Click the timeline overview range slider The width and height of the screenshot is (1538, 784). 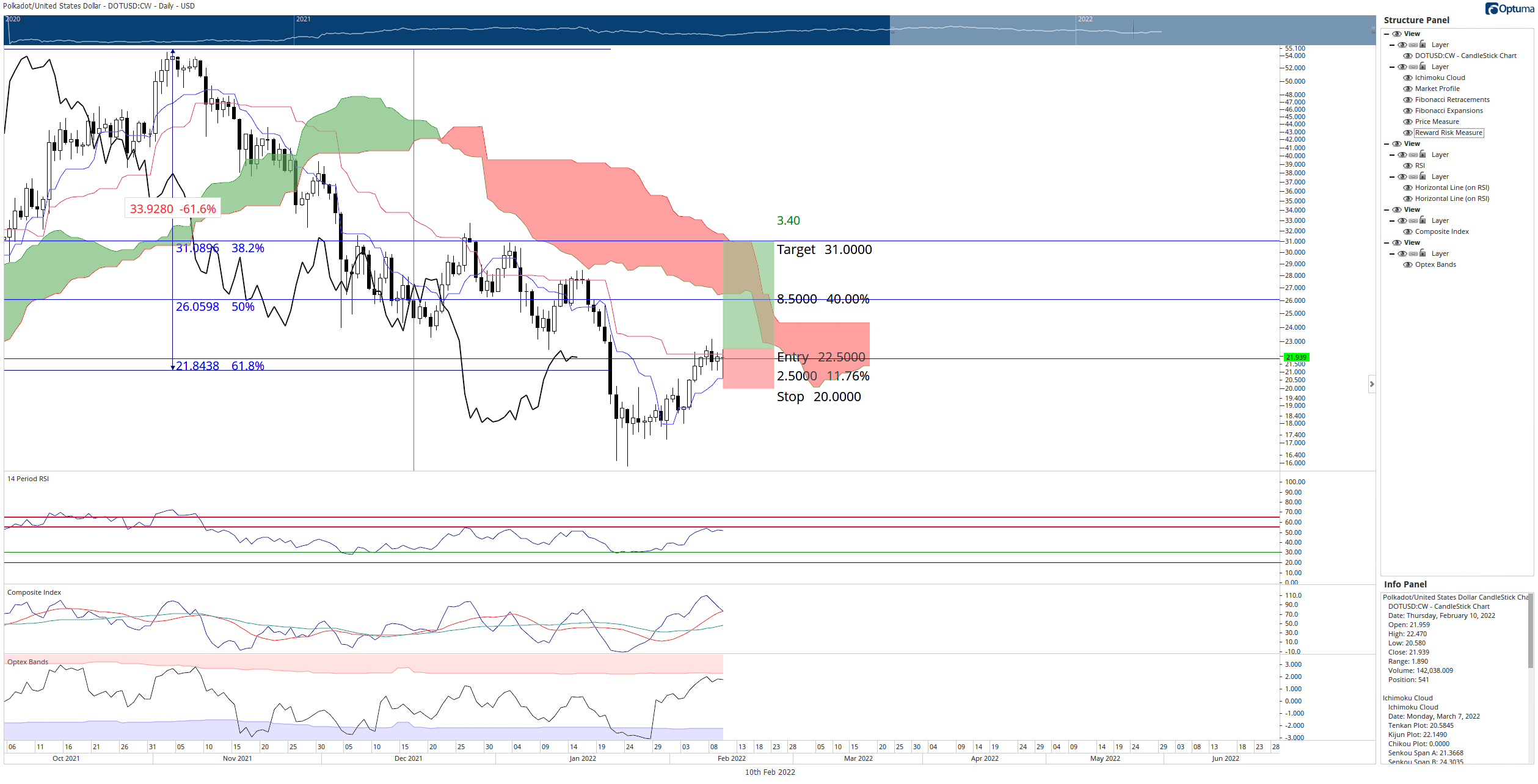690,30
